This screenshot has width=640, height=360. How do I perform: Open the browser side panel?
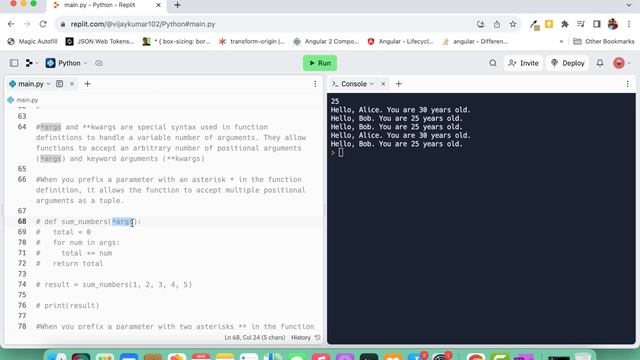[x=597, y=24]
